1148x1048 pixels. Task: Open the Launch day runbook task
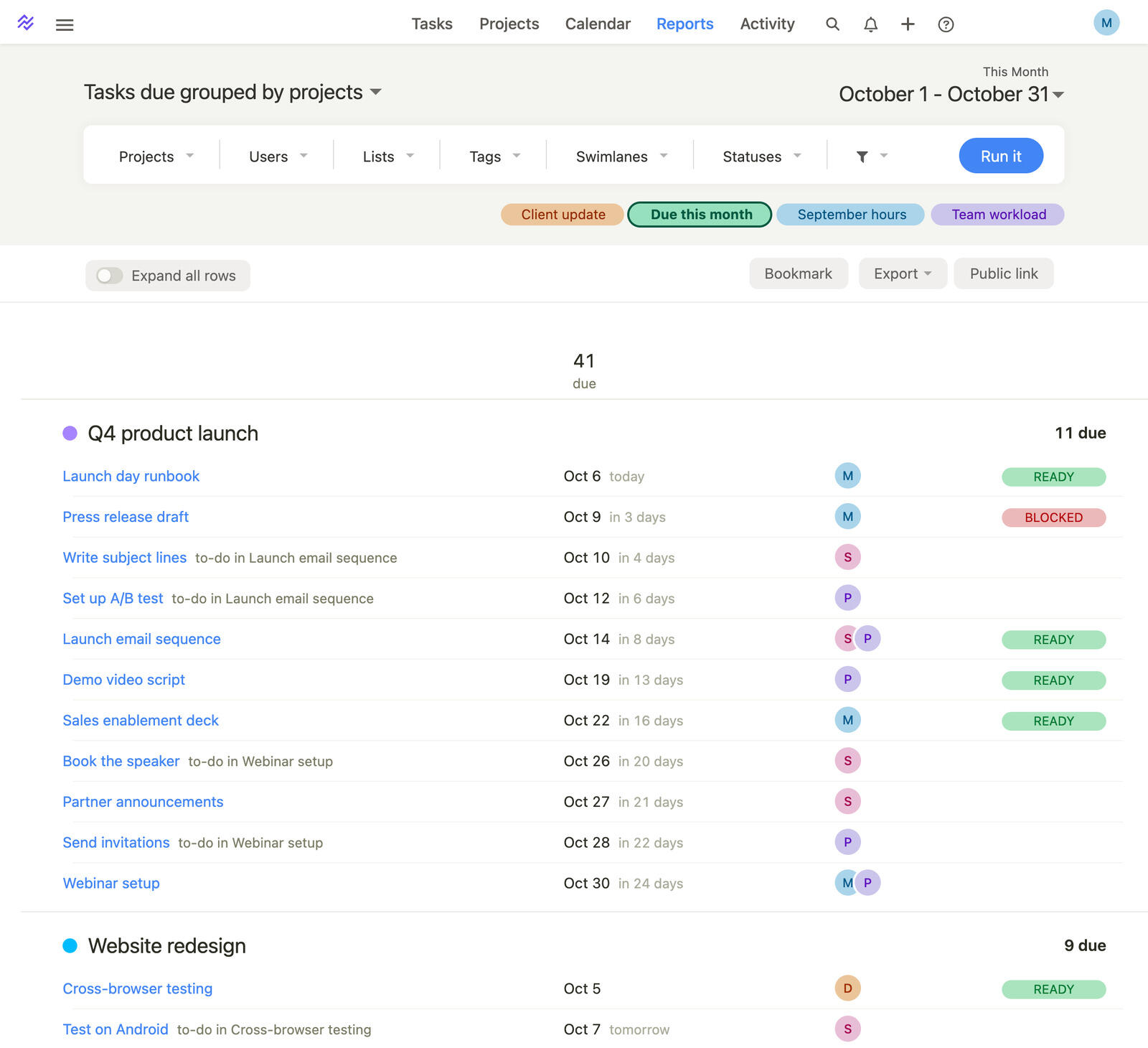131,476
